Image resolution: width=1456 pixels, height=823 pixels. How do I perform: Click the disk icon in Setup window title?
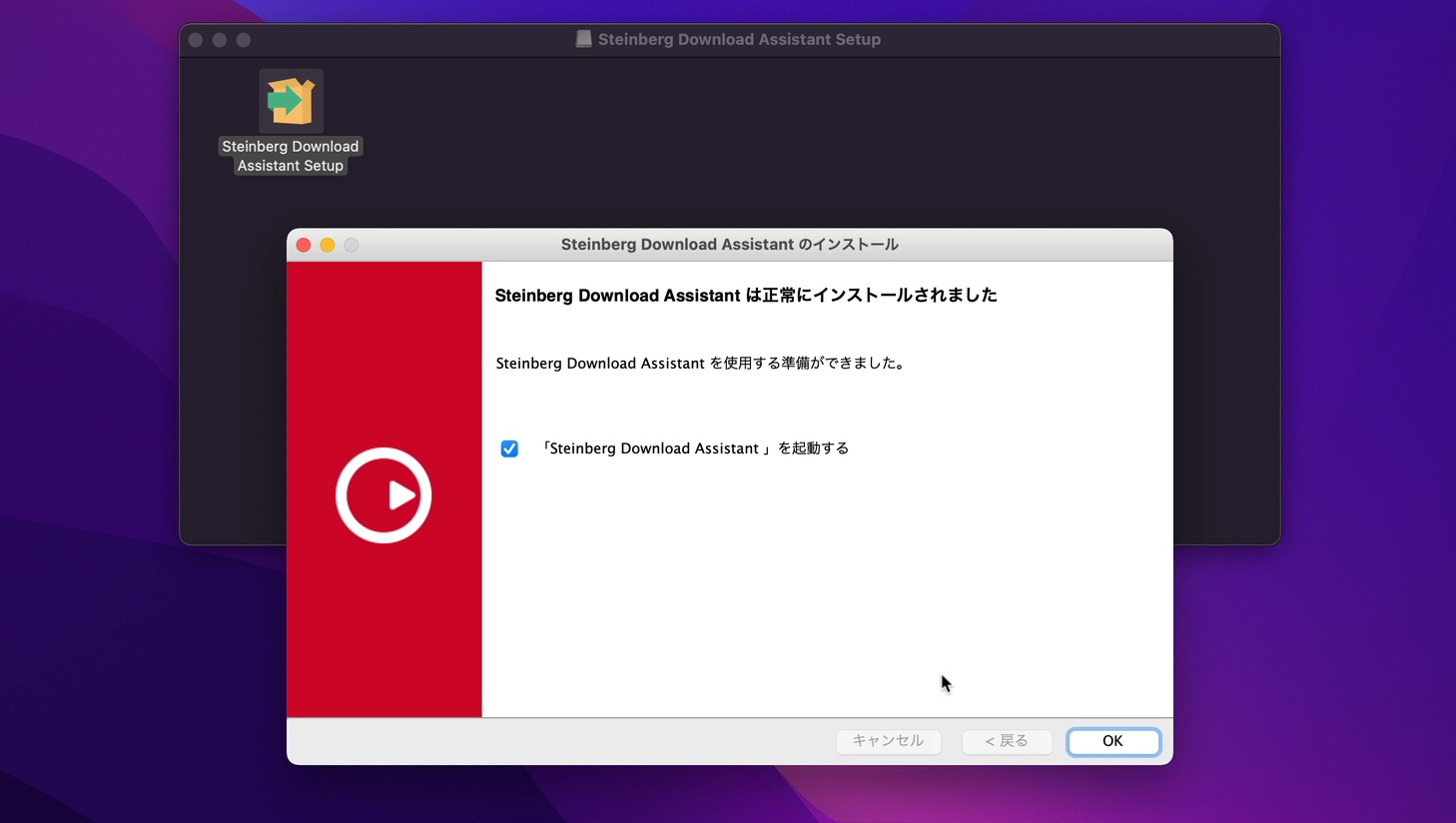[584, 39]
